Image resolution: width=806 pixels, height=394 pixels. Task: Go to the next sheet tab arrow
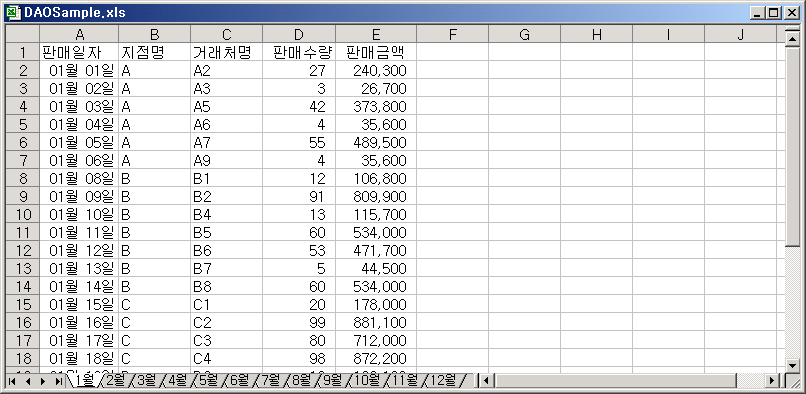tap(43, 381)
